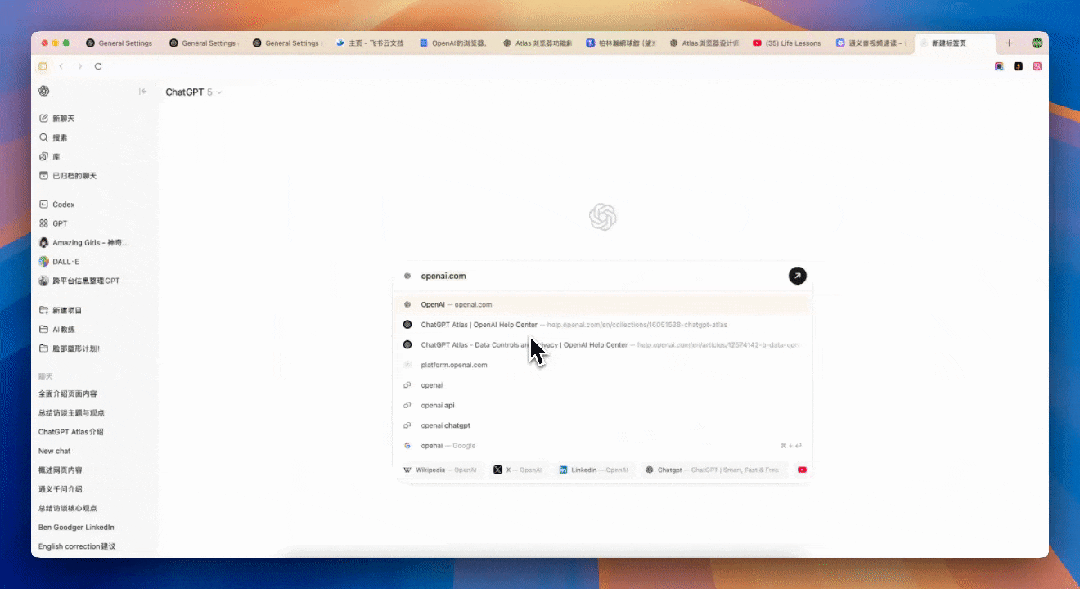Screen dimensions: 1080x589
Task: Go back using the navigation arrow
Action: pyautogui.click(x=62, y=66)
